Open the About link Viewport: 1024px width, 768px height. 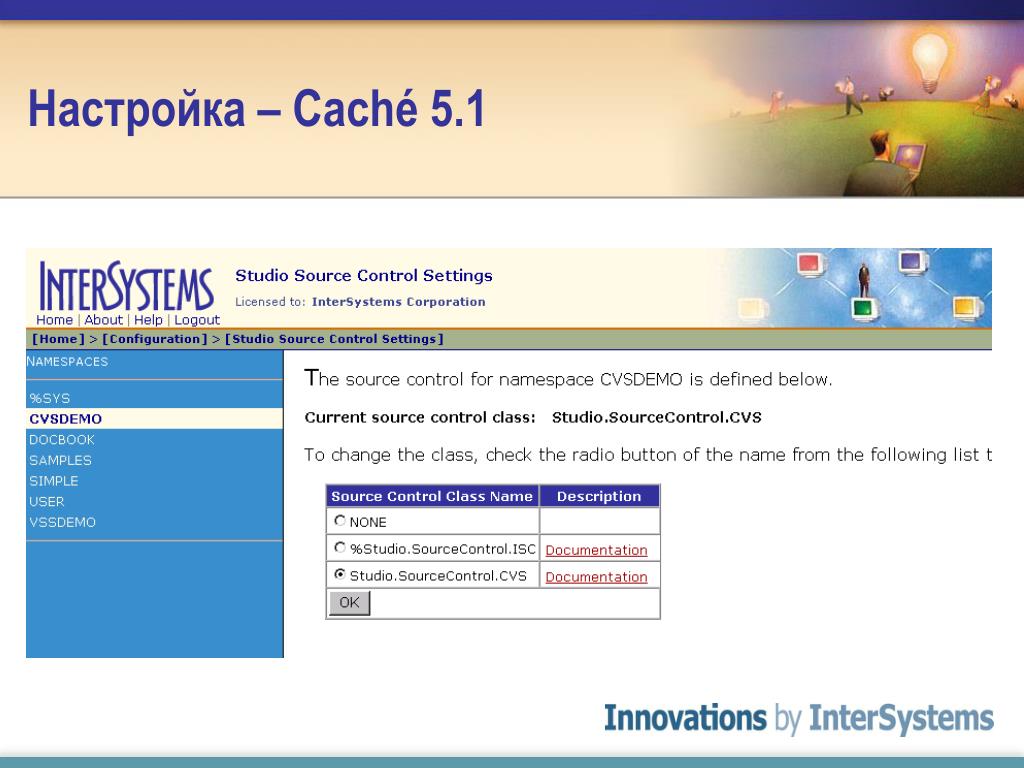[x=103, y=320]
